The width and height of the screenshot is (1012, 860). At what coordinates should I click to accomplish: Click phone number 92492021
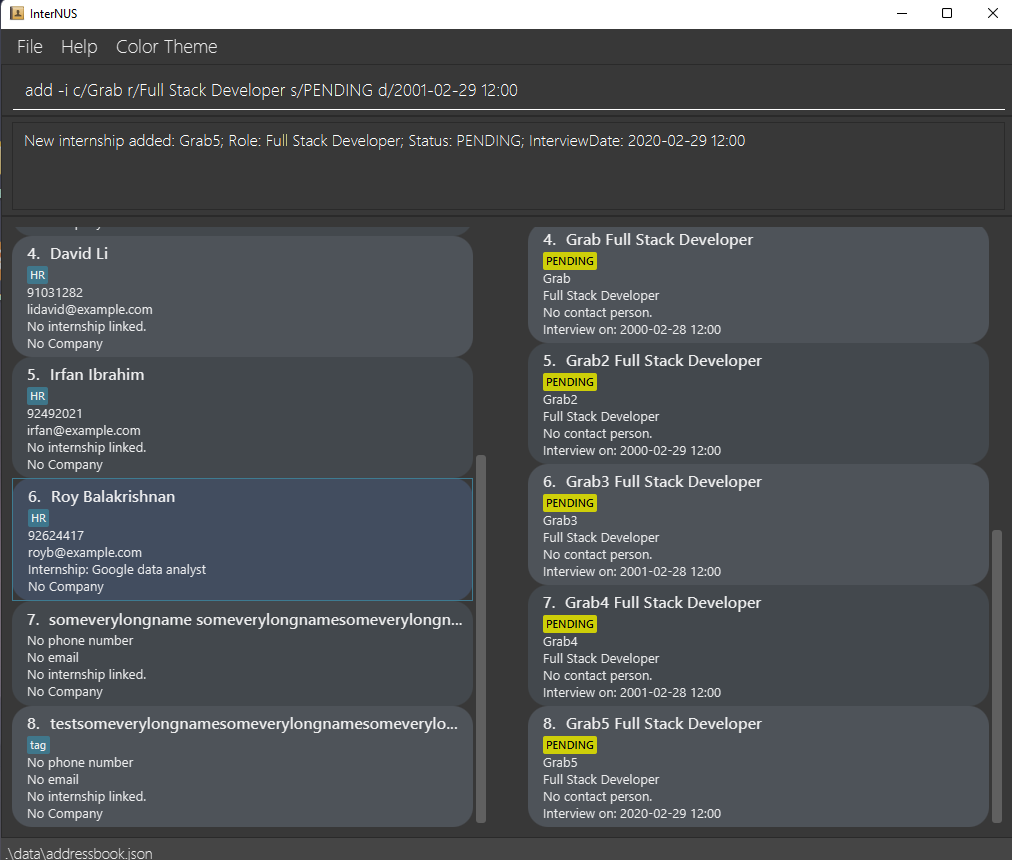[x=55, y=413]
